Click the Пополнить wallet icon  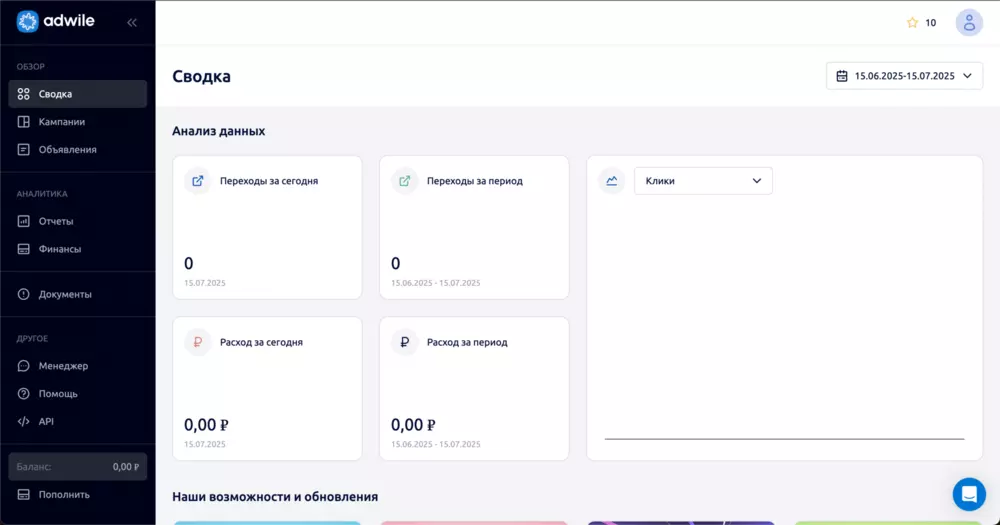[x=24, y=494]
